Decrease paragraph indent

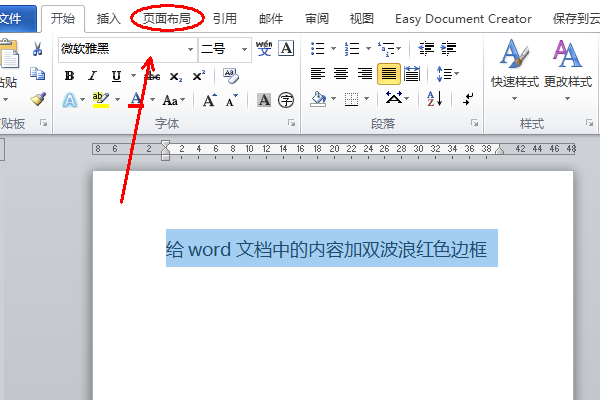coord(426,49)
